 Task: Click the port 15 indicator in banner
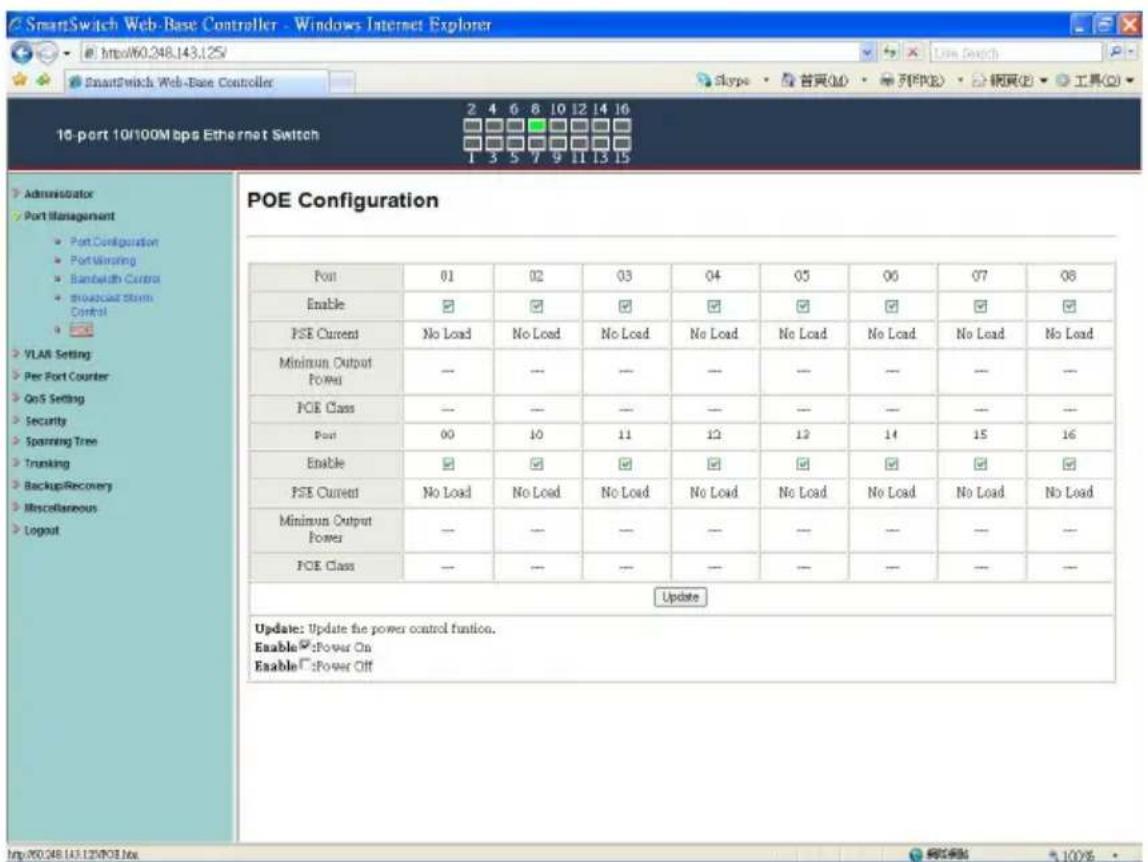coord(622,143)
